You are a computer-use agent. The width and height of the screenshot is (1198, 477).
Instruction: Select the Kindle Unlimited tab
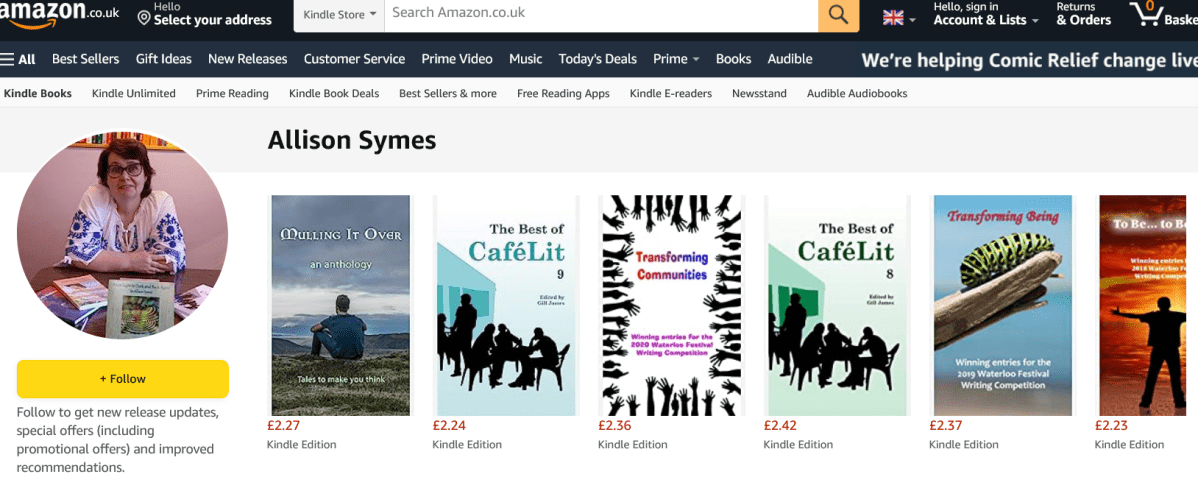(x=133, y=93)
